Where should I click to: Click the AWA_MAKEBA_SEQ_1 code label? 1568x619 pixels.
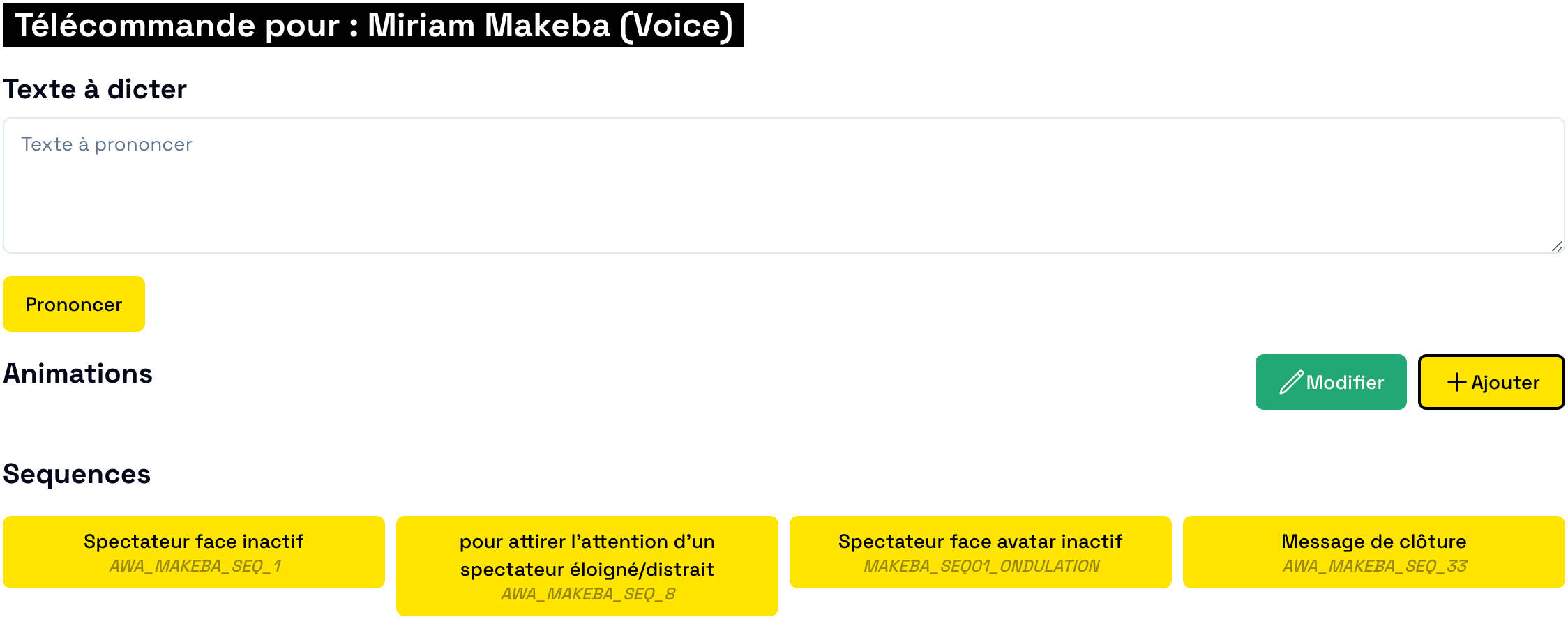pos(195,566)
